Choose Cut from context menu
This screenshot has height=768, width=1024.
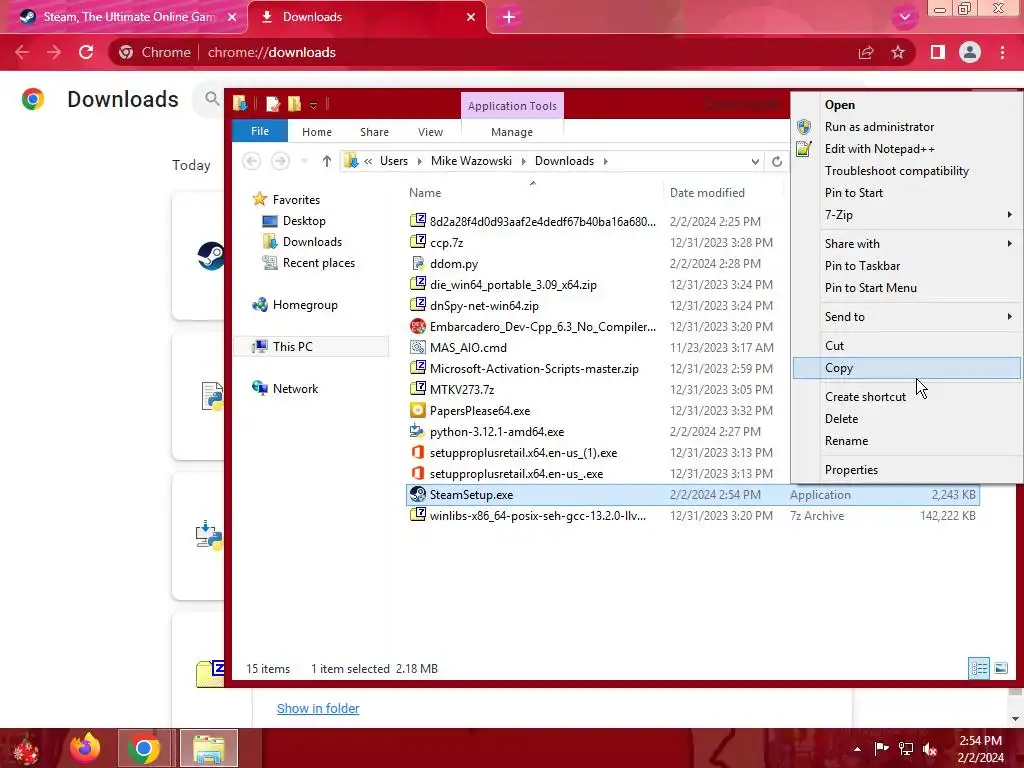pyautogui.click(x=906, y=345)
